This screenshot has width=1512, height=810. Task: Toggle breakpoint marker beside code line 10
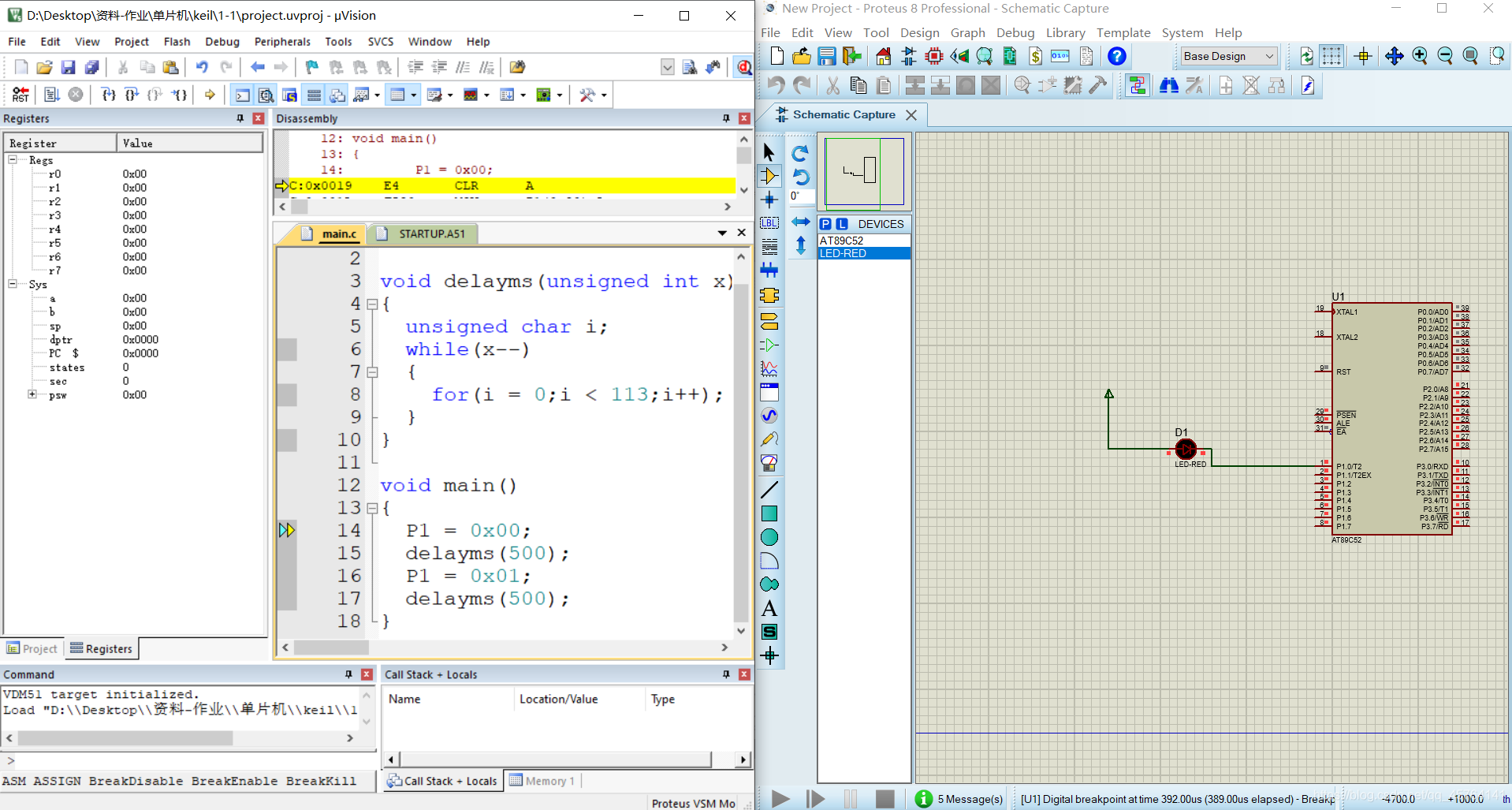tap(287, 440)
